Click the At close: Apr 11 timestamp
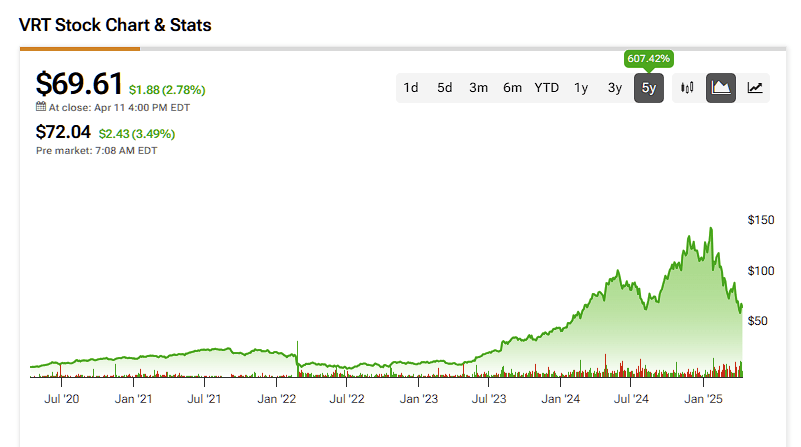This screenshot has width=801, height=447. pos(119,108)
